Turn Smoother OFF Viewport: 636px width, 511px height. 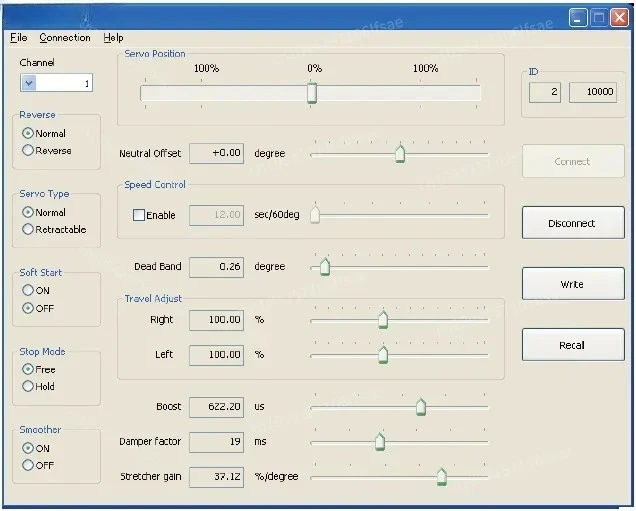28,466
